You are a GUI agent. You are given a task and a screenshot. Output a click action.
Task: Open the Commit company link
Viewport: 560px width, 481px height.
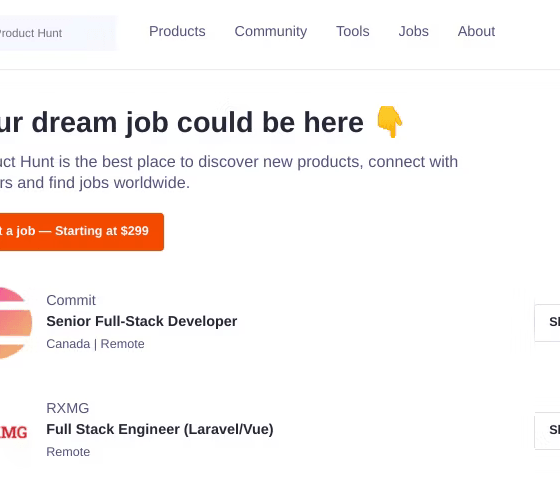71,300
